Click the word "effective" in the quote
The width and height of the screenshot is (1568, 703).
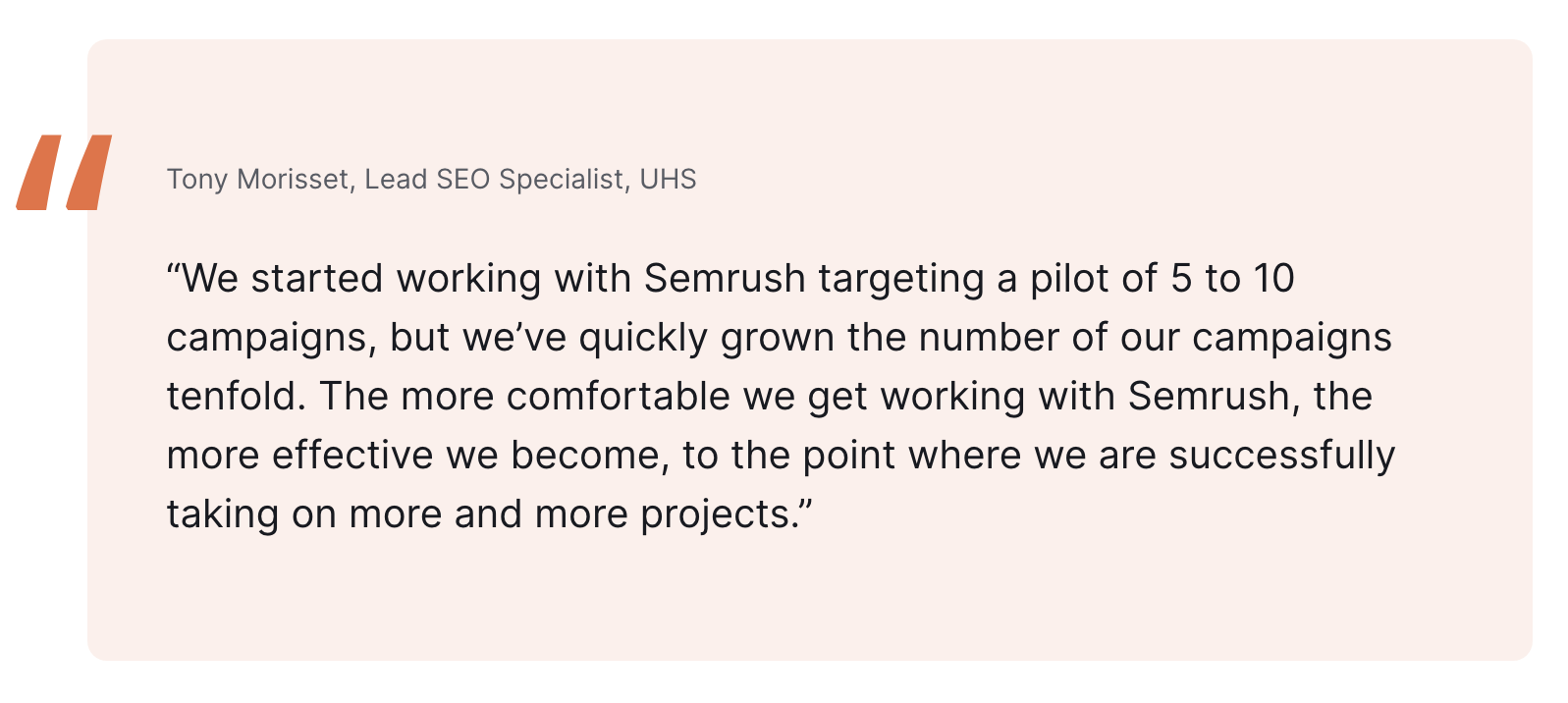352,456
